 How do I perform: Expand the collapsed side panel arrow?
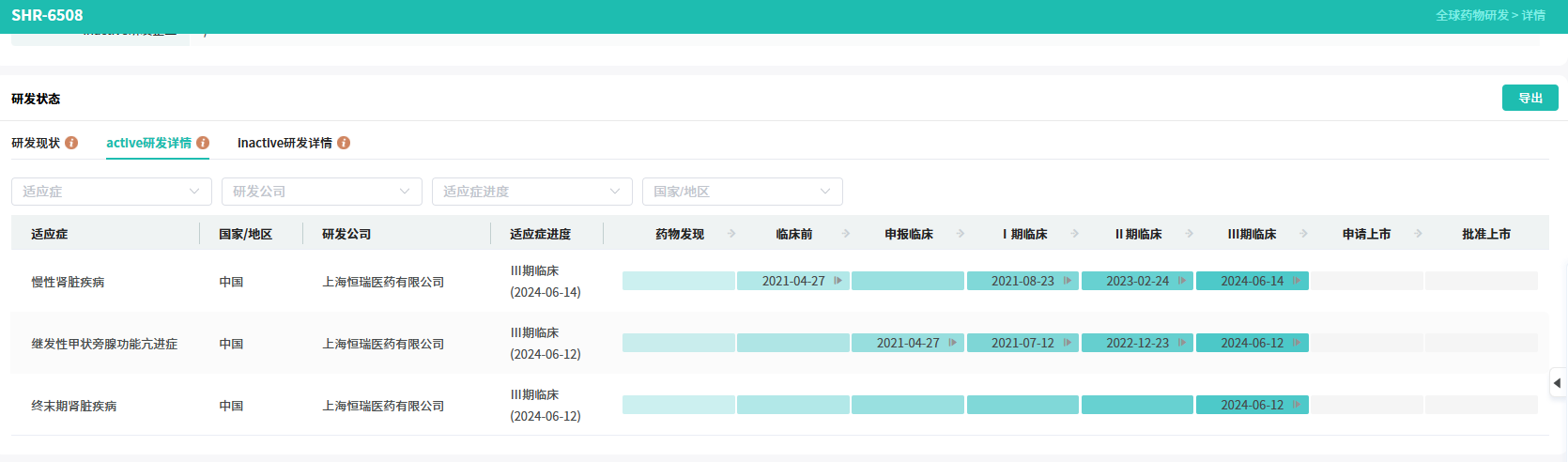(1558, 383)
